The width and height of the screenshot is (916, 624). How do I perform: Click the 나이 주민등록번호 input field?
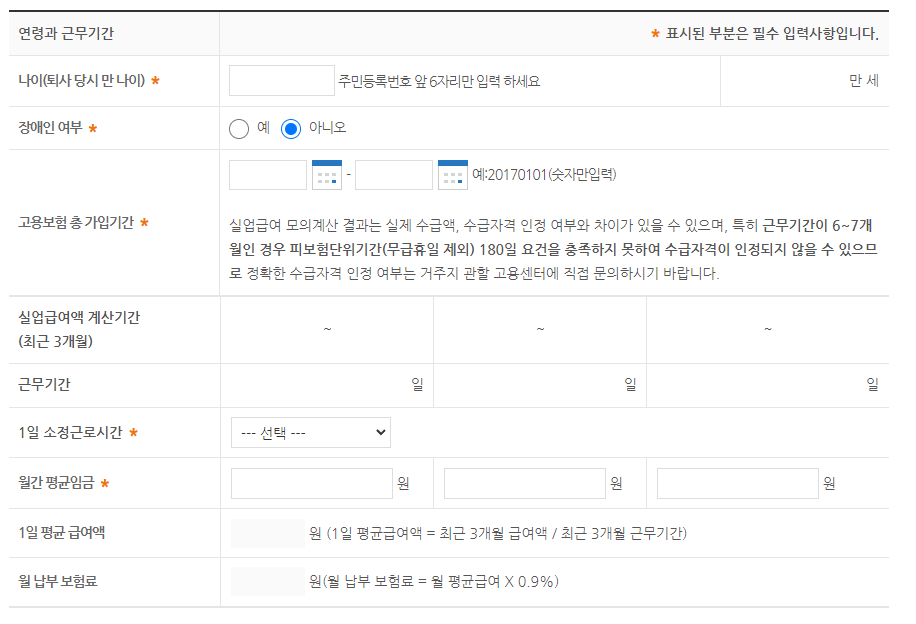282,81
